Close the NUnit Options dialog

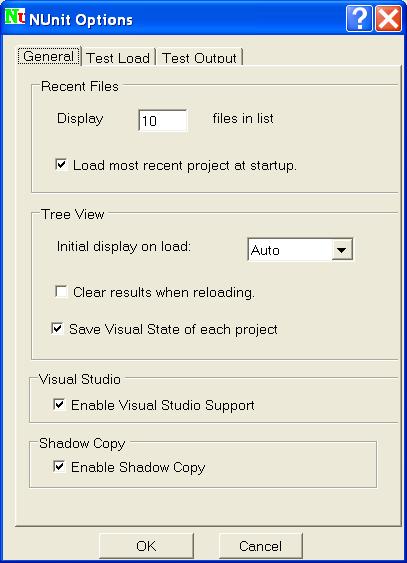(x=389, y=18)
